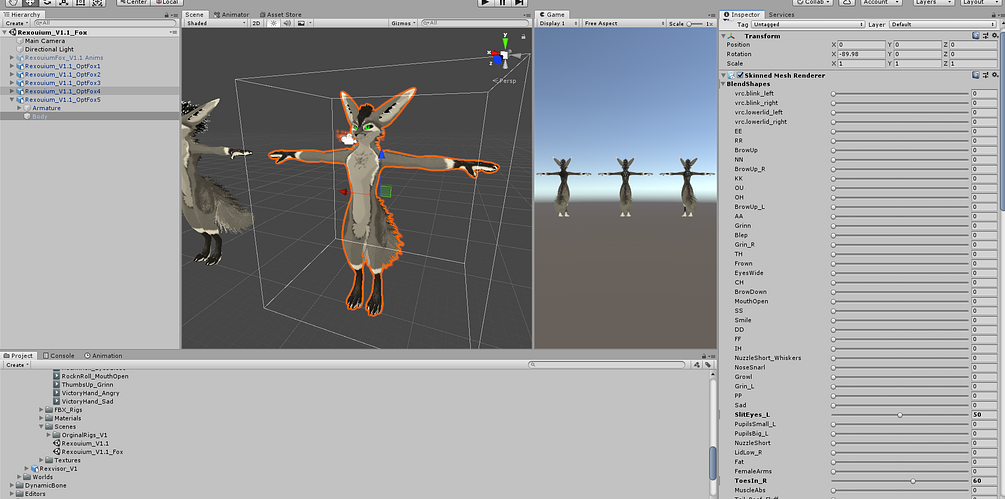Collapse the BlendShapes foldout

pos(724,84)
